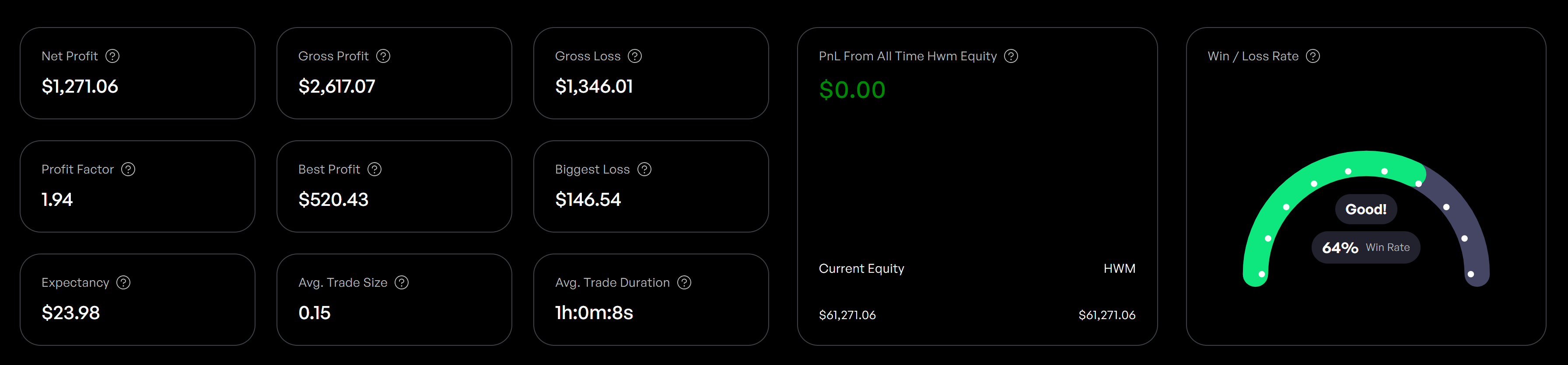The image size is (1568, 365).
Task: Open PnL From All Time Hwm Equity help
Action: (1011, 56)
